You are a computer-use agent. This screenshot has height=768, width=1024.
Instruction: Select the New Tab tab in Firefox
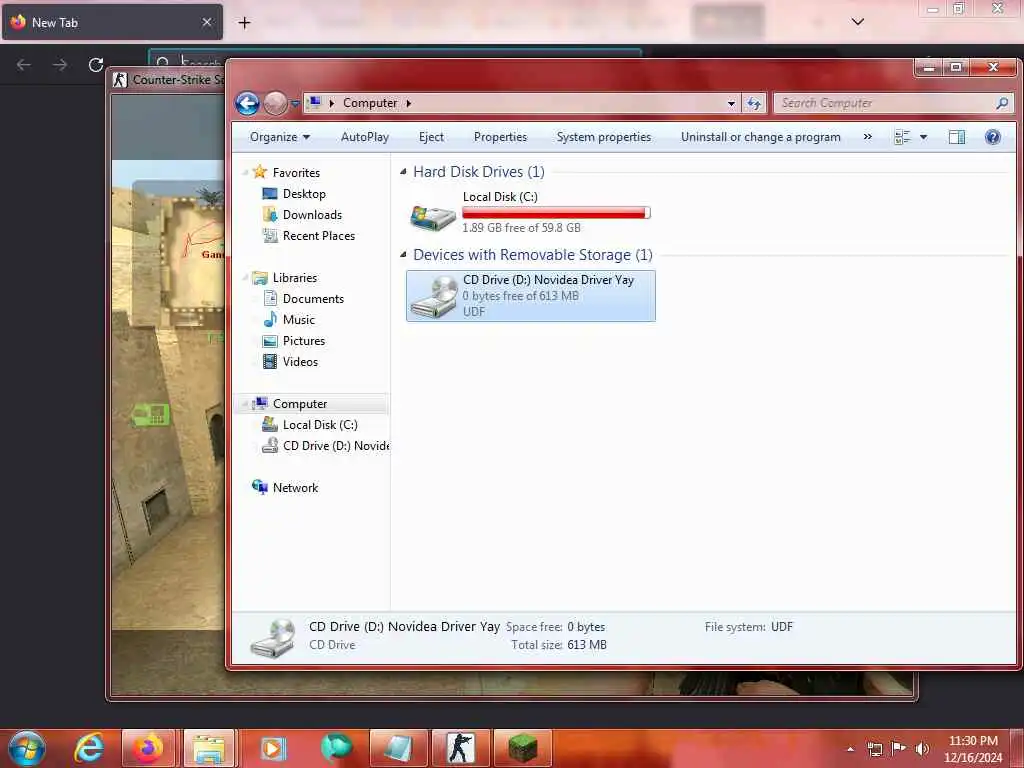pyautogui.click(x=112, y=22)
